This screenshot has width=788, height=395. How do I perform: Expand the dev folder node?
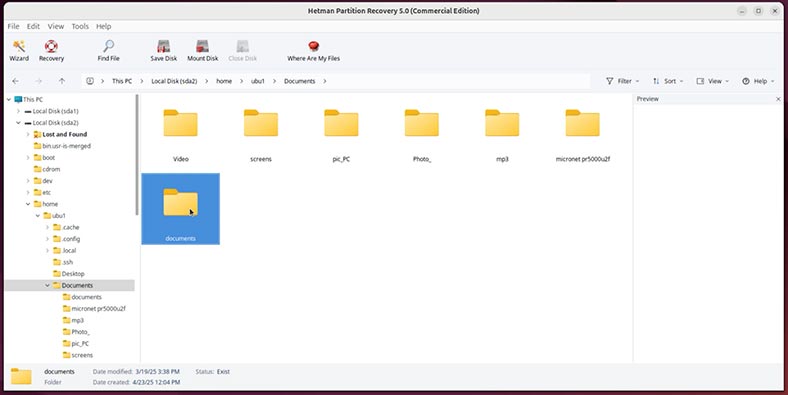pos(28,180)
